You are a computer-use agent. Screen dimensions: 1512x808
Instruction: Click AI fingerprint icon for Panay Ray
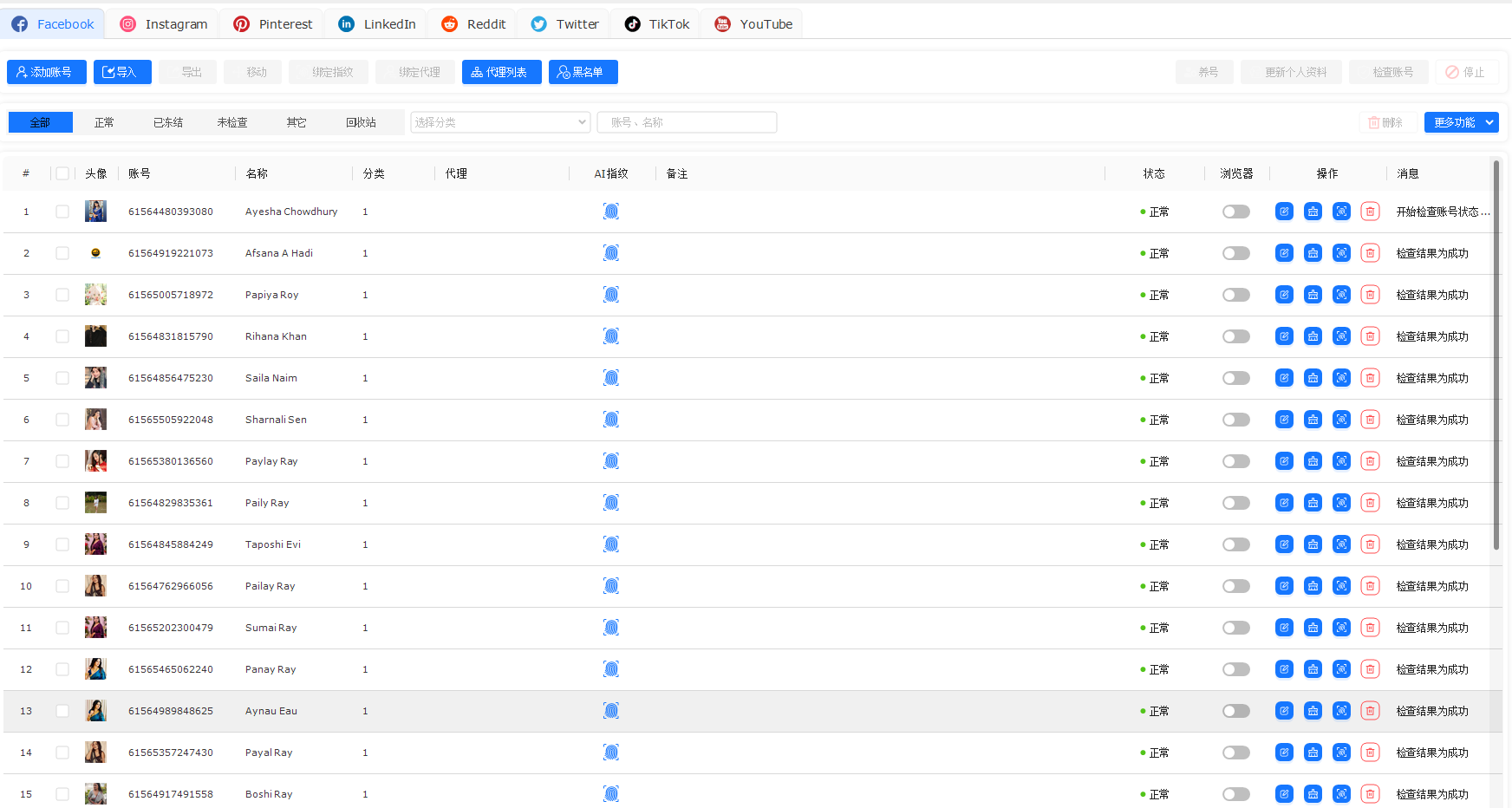pyautogui.click(x=611, y=669)
